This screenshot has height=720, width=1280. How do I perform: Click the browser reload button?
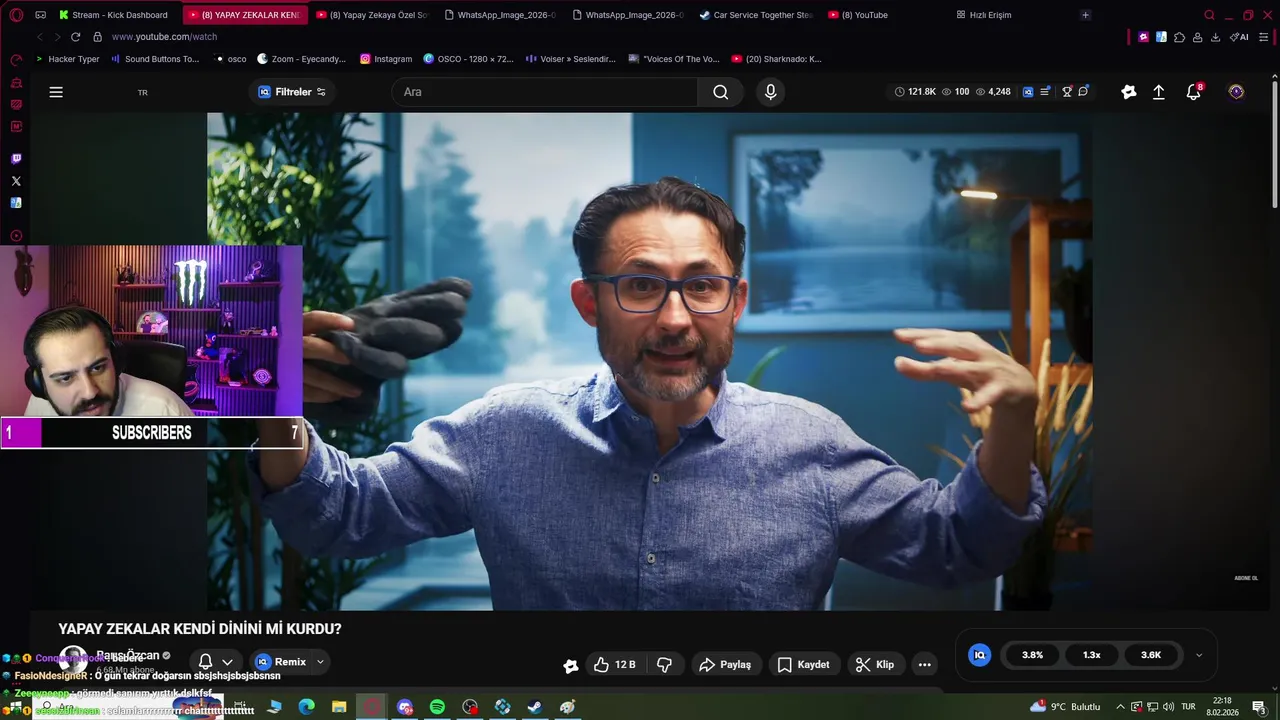coord(75,37)
